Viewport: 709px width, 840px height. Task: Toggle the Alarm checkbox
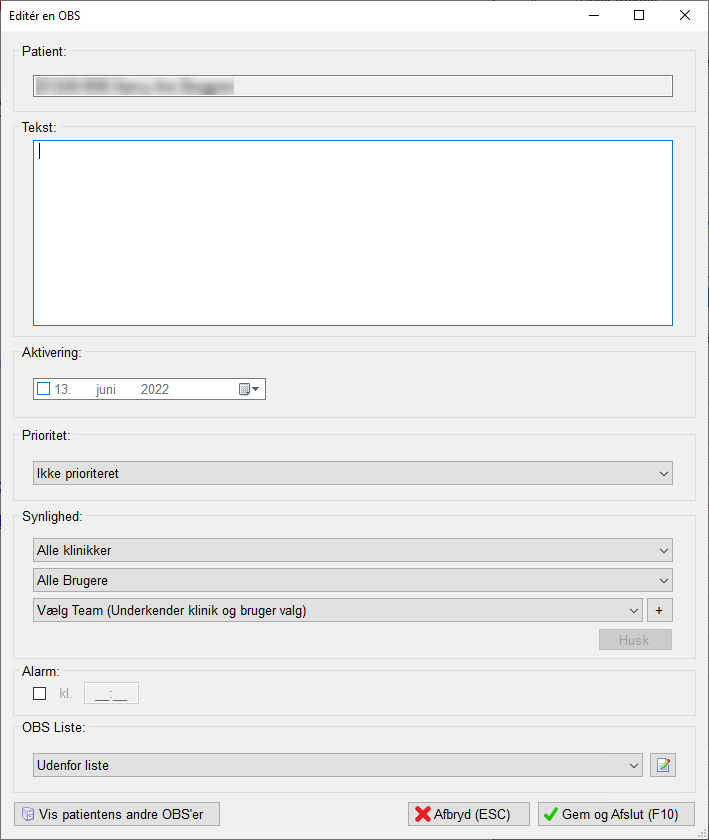tap(40, 693)
